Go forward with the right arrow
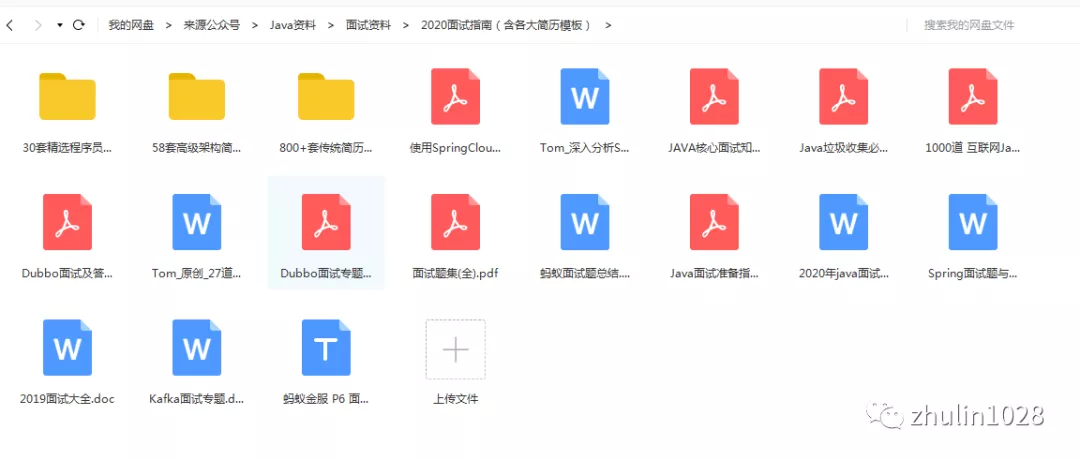The image size is (1080, 460). [x=38, y=25]
